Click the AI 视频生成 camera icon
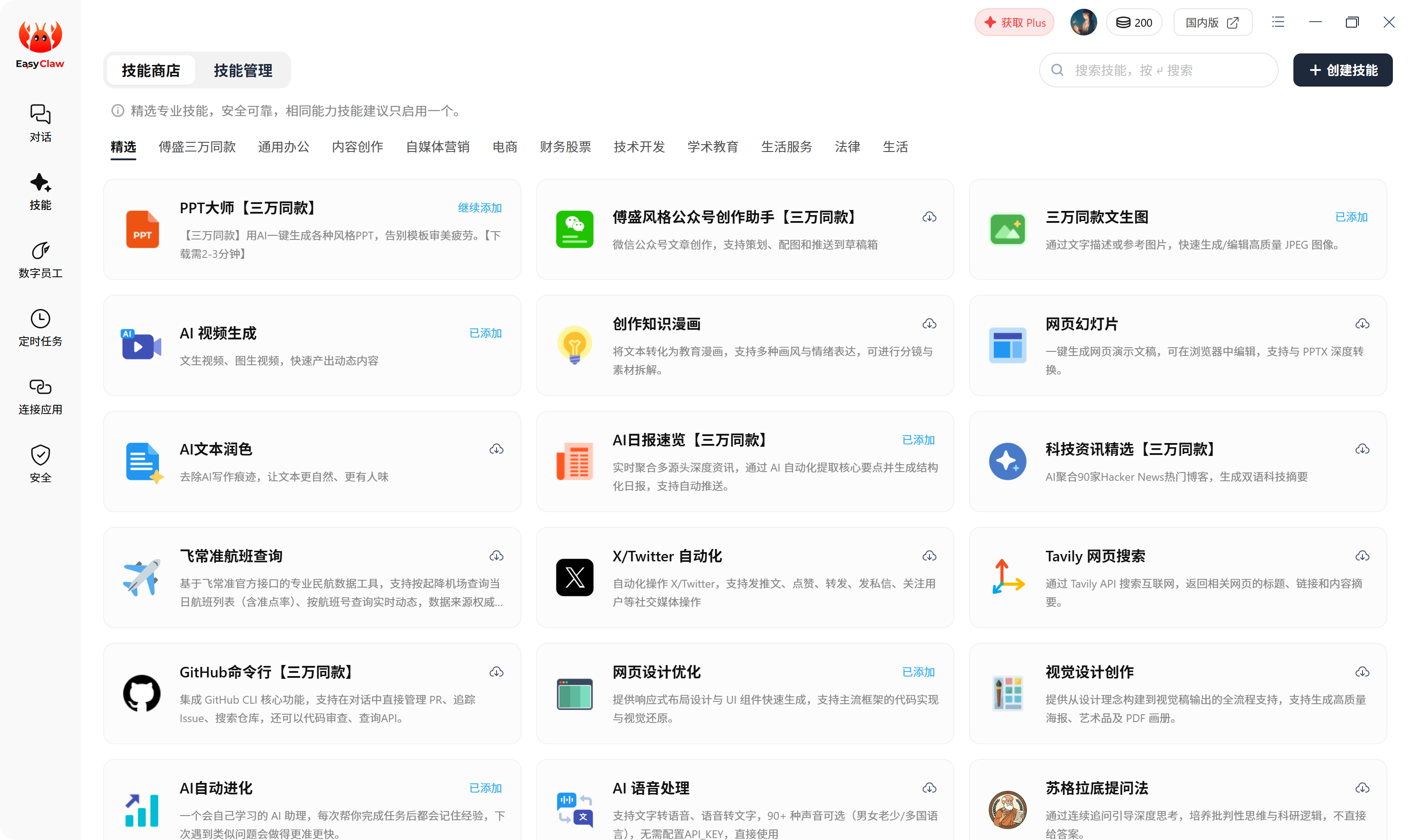This screenshot has height=840, width=1415. click(141, 345)
